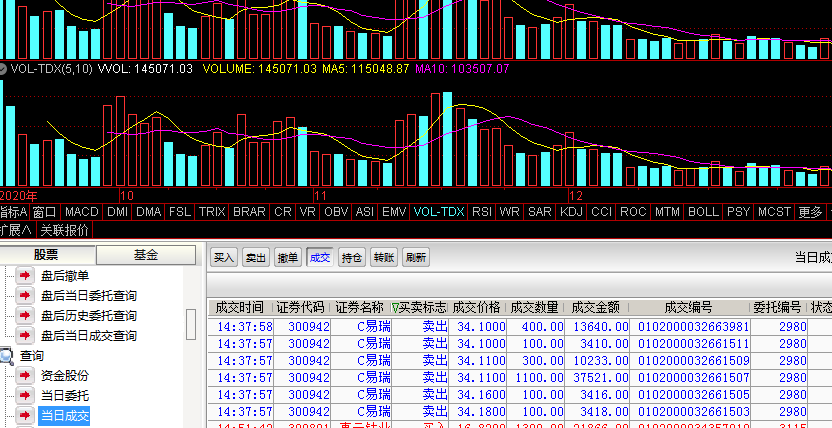The height and width of the screenshot is (428, 832).
Task: Toggle the 扩展∧ panel expander
Action: (17, 230)
